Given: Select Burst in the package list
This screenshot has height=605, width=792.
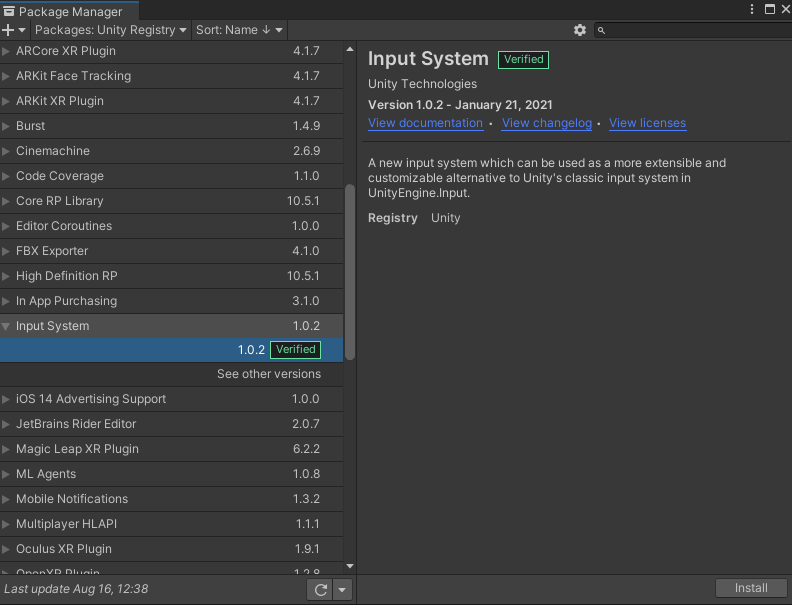Looking at the screenshot, I should (171, 126).
